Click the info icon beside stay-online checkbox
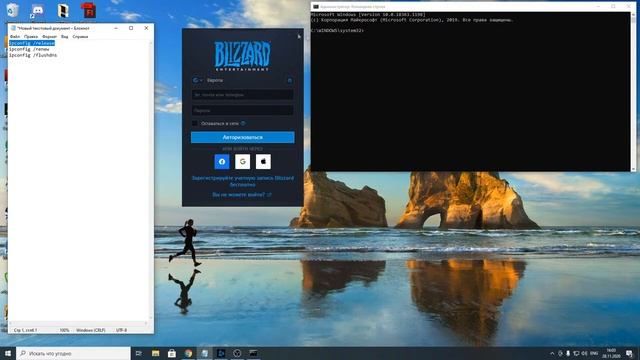The image size is (640, 360). point(243,123)
